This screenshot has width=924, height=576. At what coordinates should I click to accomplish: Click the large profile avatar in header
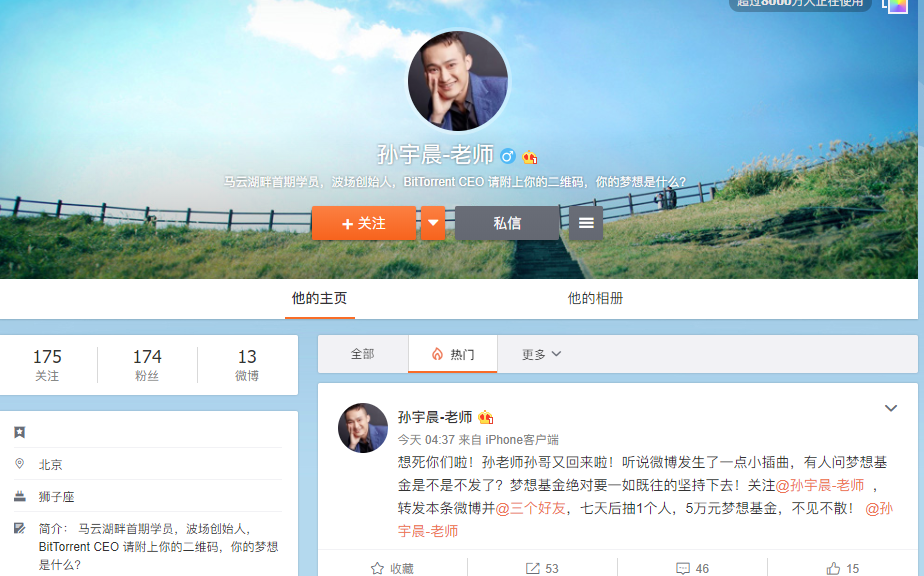[458, 81]
